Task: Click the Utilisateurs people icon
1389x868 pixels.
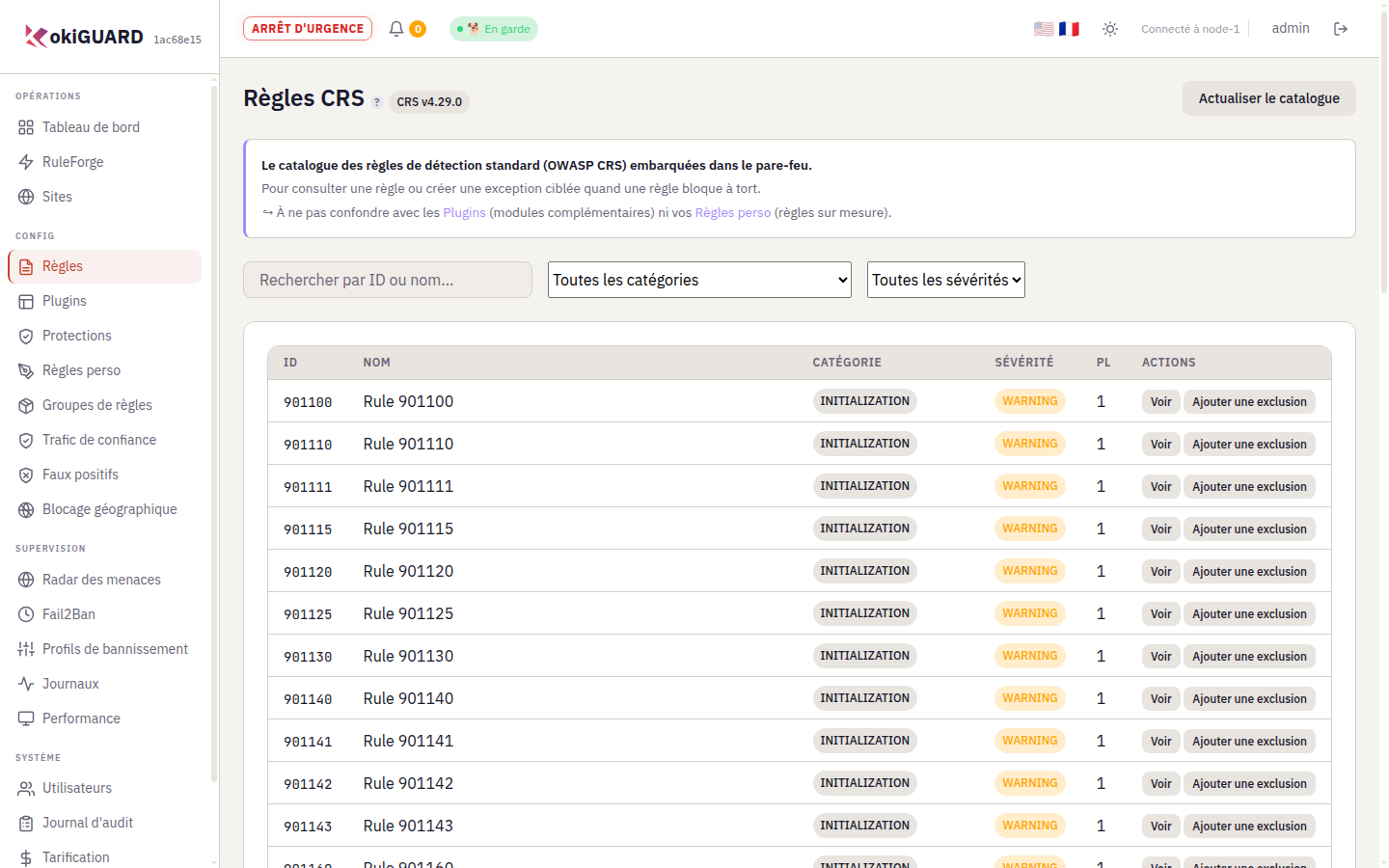Action: pos(26,788)
